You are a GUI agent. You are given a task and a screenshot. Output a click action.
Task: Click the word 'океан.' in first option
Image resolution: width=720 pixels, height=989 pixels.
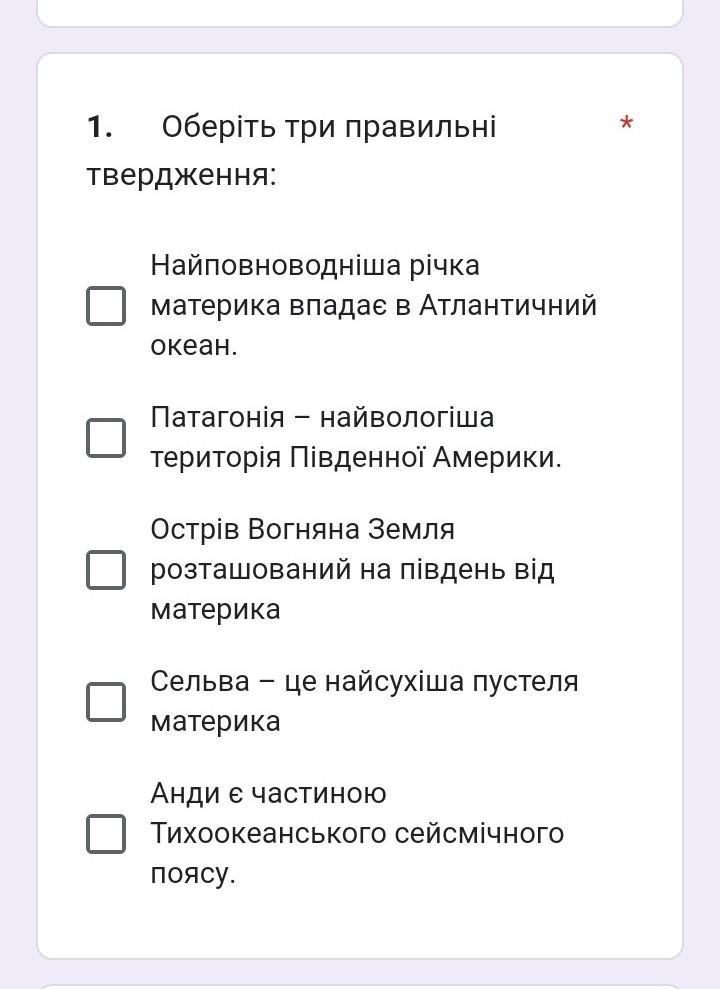194,346
